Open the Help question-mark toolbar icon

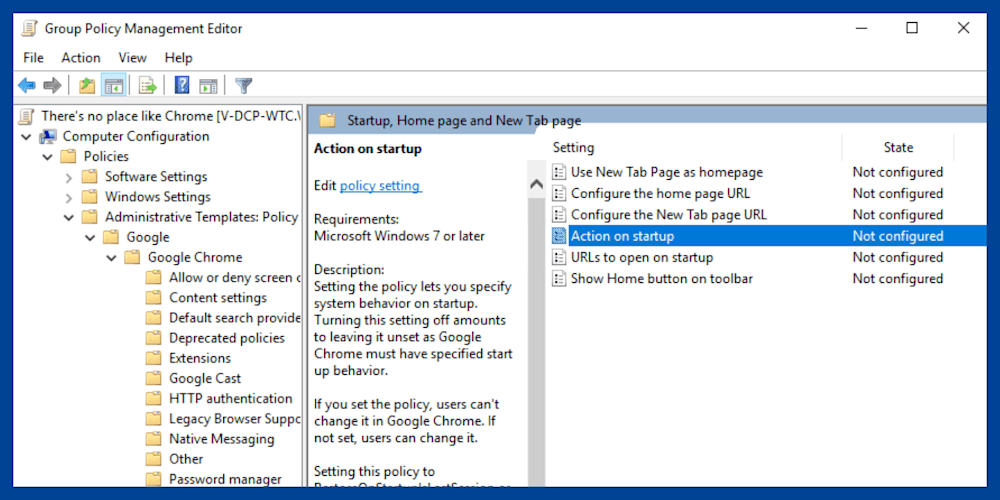[x=182, y=85]
